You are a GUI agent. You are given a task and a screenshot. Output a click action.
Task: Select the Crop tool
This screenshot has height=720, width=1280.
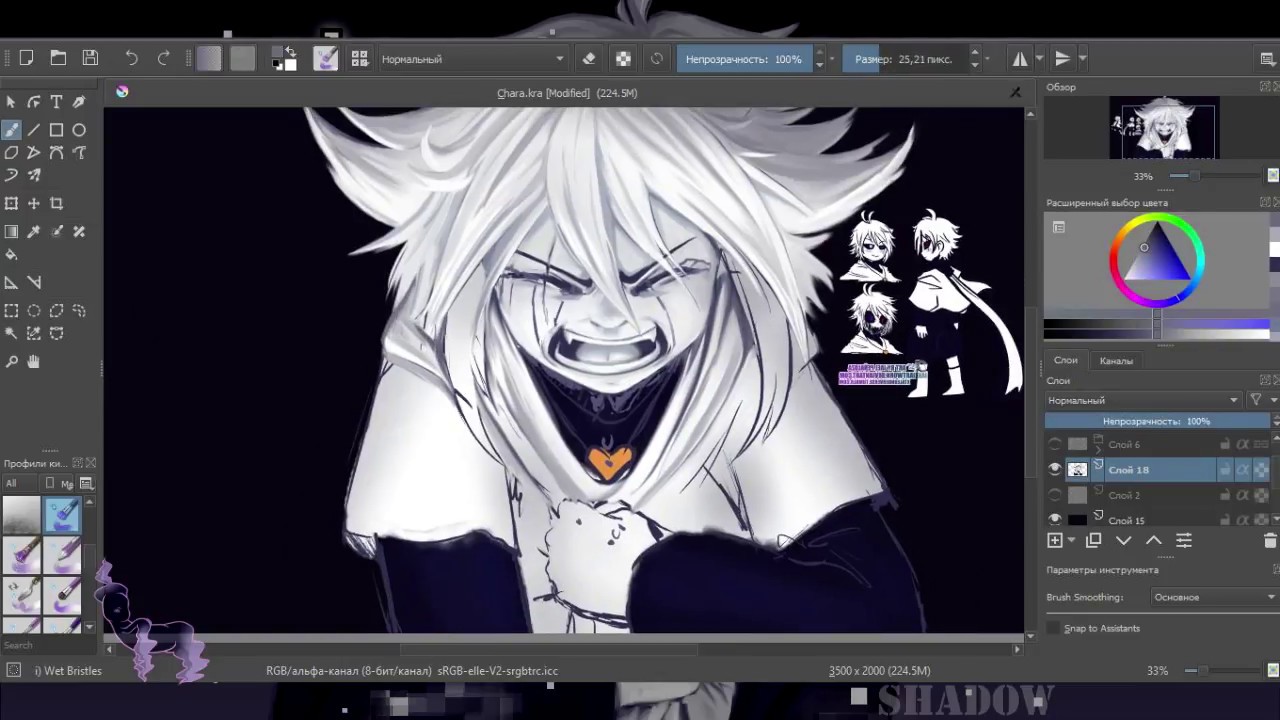point(56,203)
